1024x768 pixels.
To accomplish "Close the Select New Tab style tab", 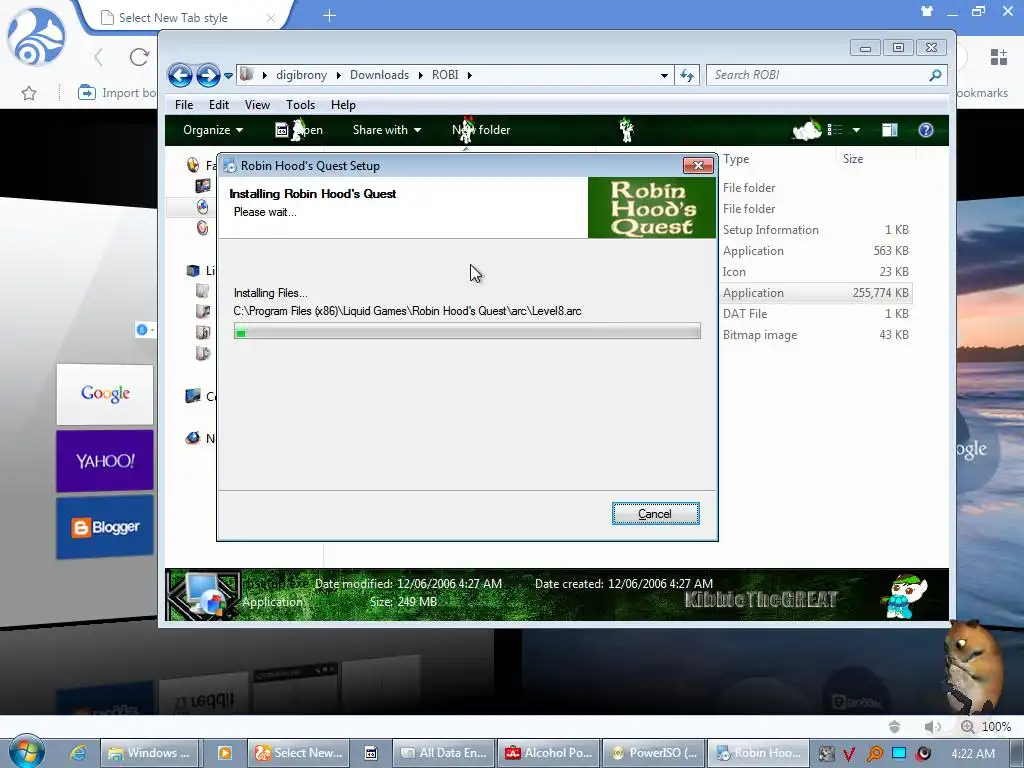I will pyautogui.click(x=270, y=18).
